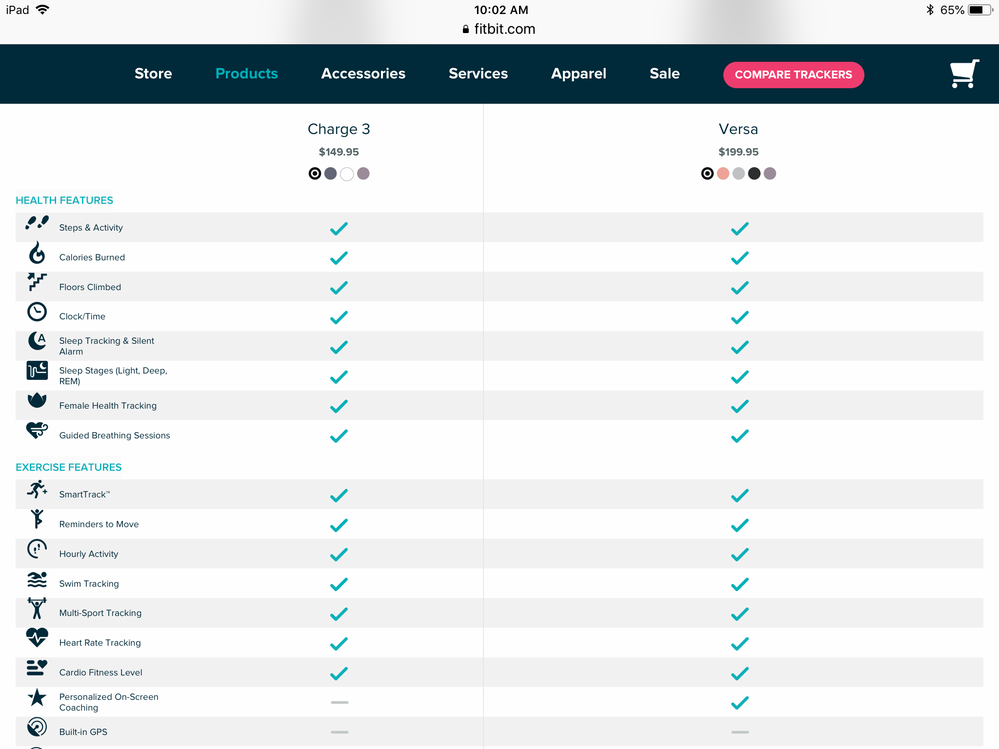Click the Calories Burned label
The width and height of the screenshot is (999, 749).
tap(92, 257)
